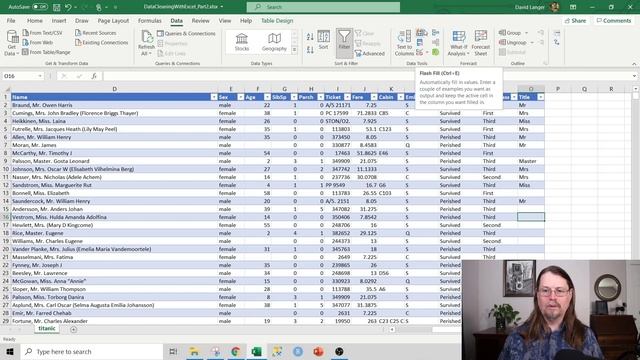Switch to the Page Layout tab
The width and height of the screenshot is (640, 360).
(113, 20)
